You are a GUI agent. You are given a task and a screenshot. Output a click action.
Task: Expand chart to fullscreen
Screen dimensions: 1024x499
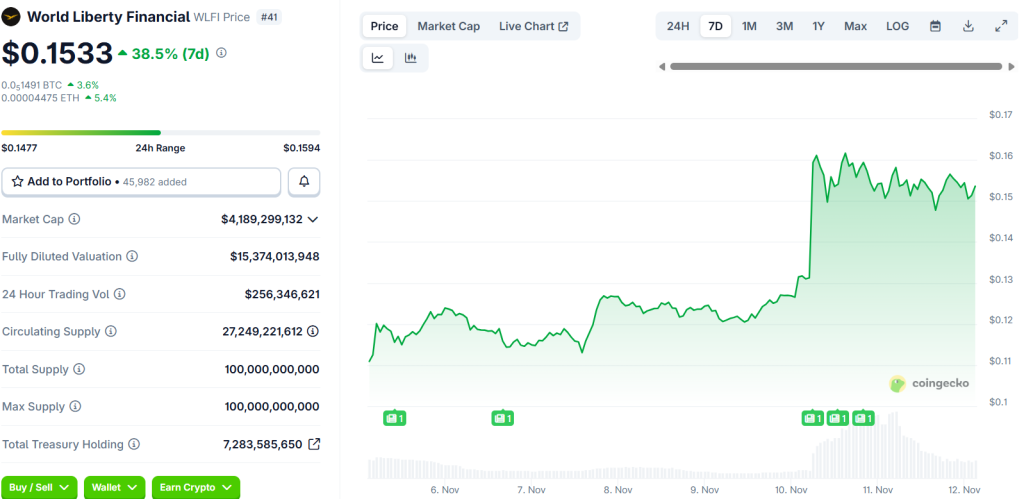point(1001,26)
